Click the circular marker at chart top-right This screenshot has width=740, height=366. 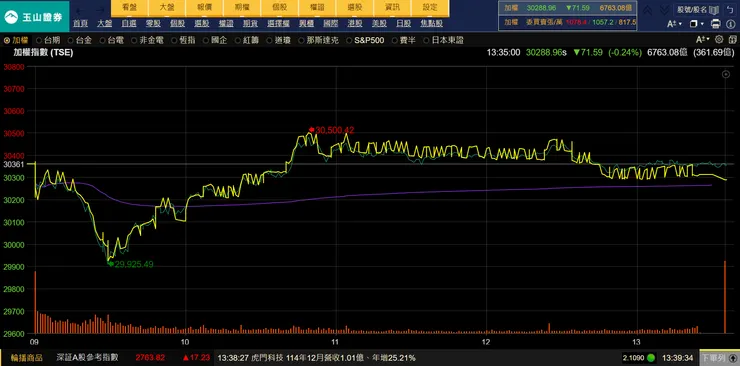[726, 75]
